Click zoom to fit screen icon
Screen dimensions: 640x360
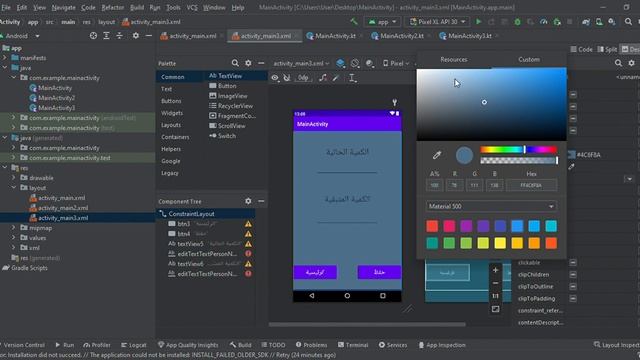point(495,309)
